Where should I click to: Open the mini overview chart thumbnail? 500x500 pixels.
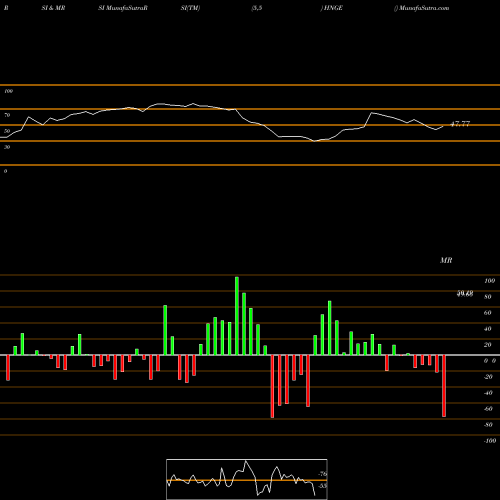click(x=247, y=479)
